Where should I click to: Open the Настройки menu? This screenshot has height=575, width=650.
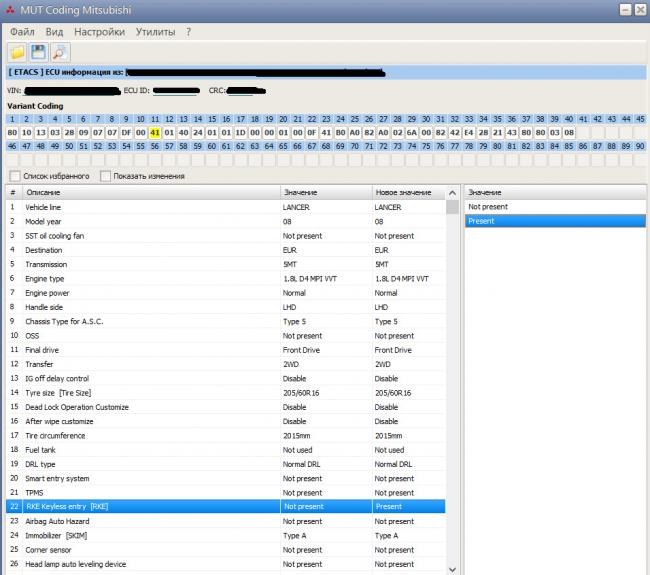(99, 32)
